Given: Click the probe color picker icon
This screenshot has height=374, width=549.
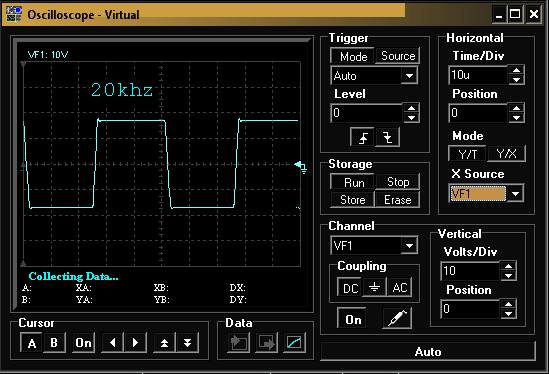Looking at the screenshot, I should (x=397, y=318).
